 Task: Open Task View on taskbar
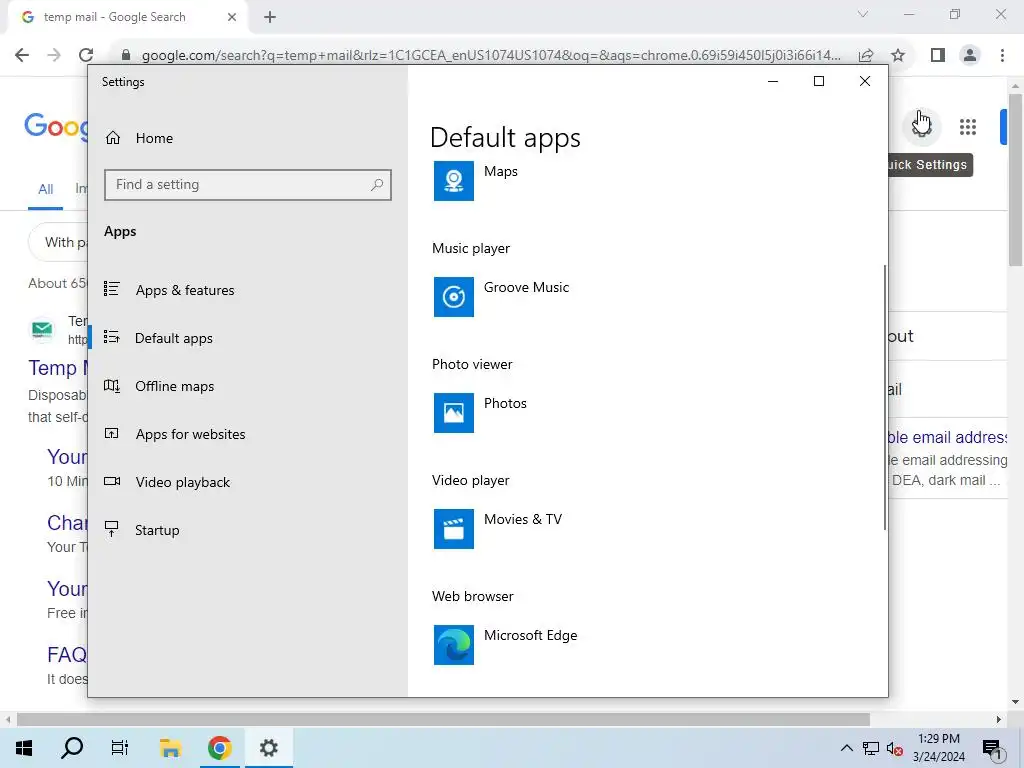coord(120,748)
